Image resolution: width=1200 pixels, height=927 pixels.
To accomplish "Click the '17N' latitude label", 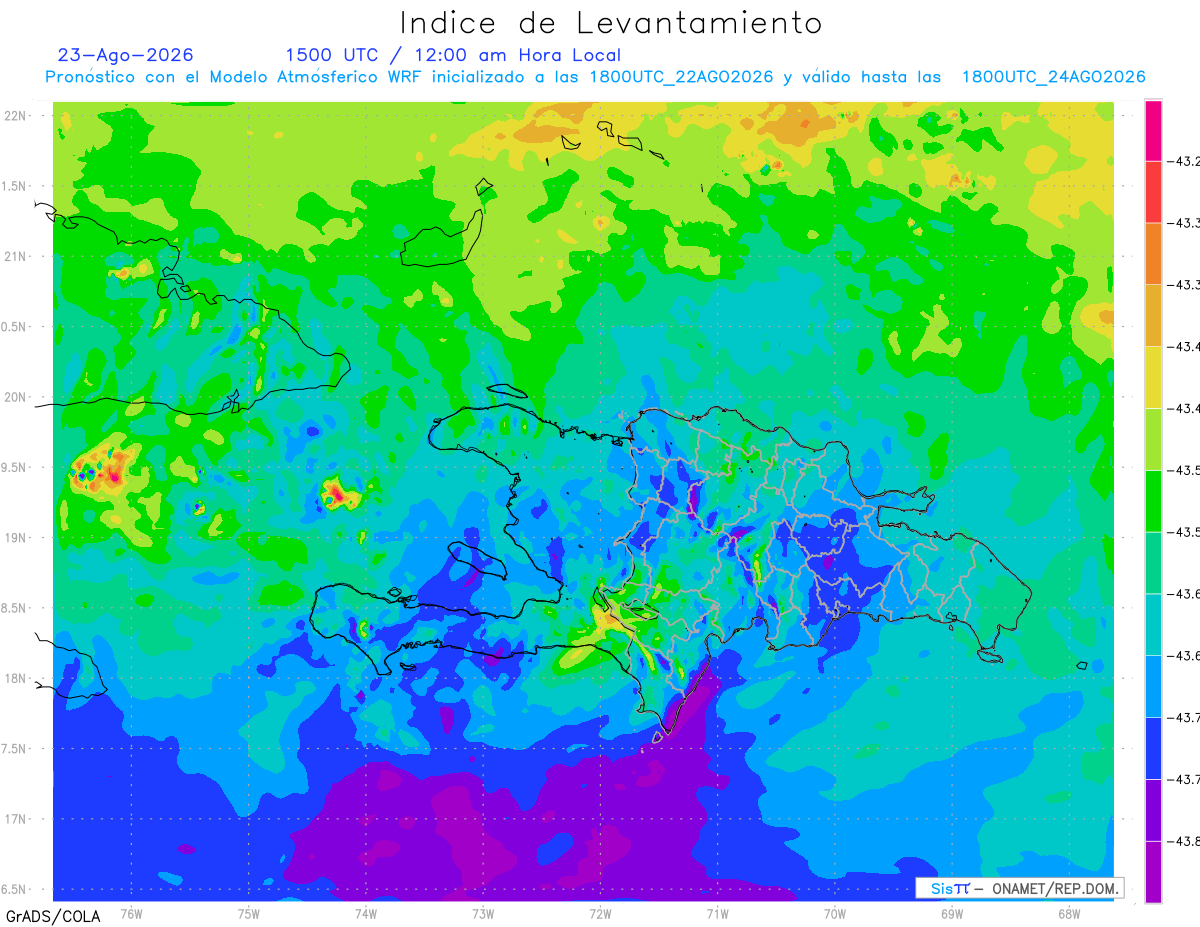I will click(15, 819).
